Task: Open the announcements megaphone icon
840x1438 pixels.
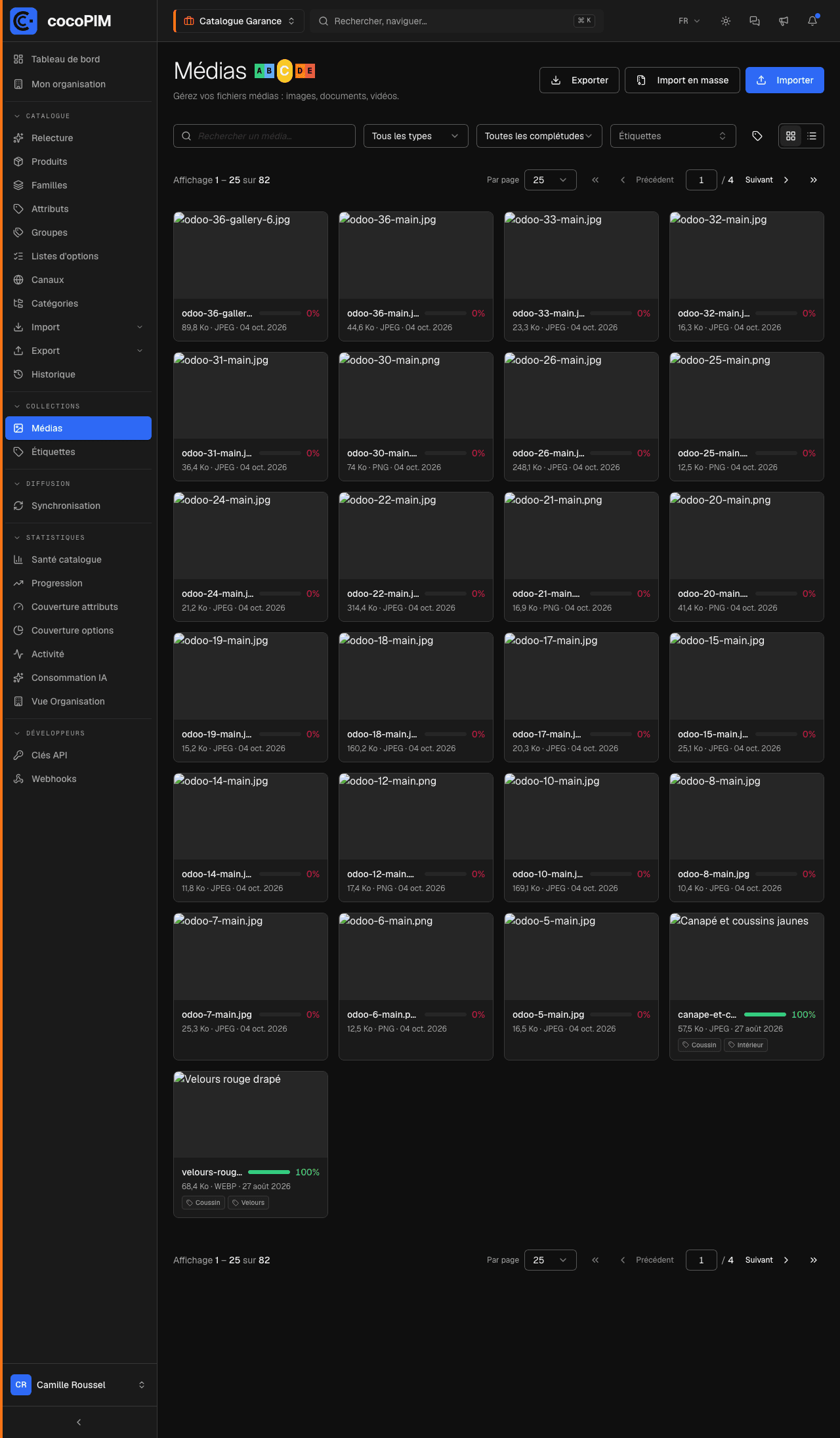Action: 784,21
